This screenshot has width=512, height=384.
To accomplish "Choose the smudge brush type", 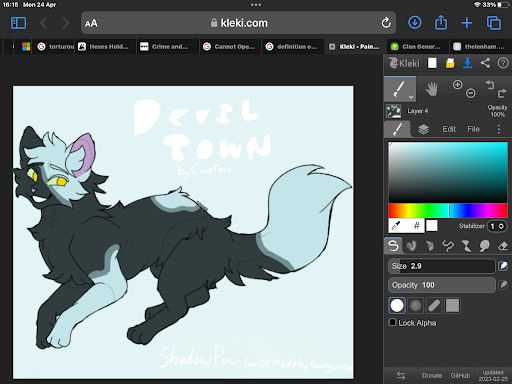I will coord(484,246).
